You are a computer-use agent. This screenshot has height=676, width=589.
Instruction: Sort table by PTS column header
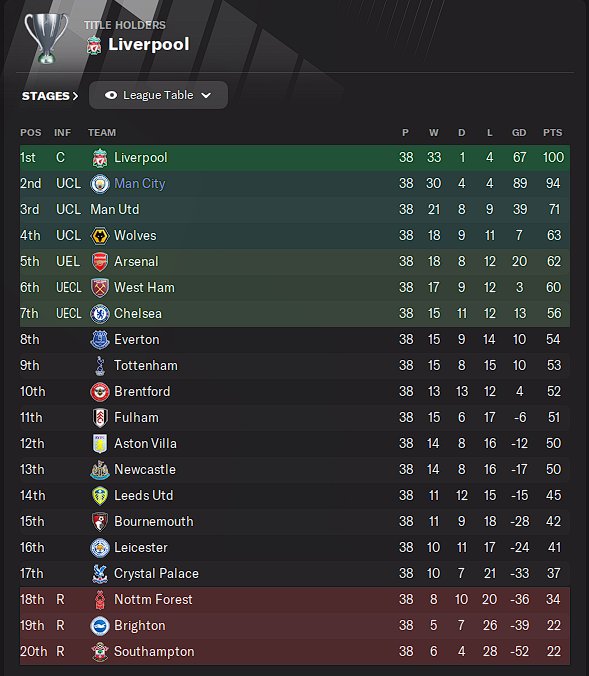[552, 133]
